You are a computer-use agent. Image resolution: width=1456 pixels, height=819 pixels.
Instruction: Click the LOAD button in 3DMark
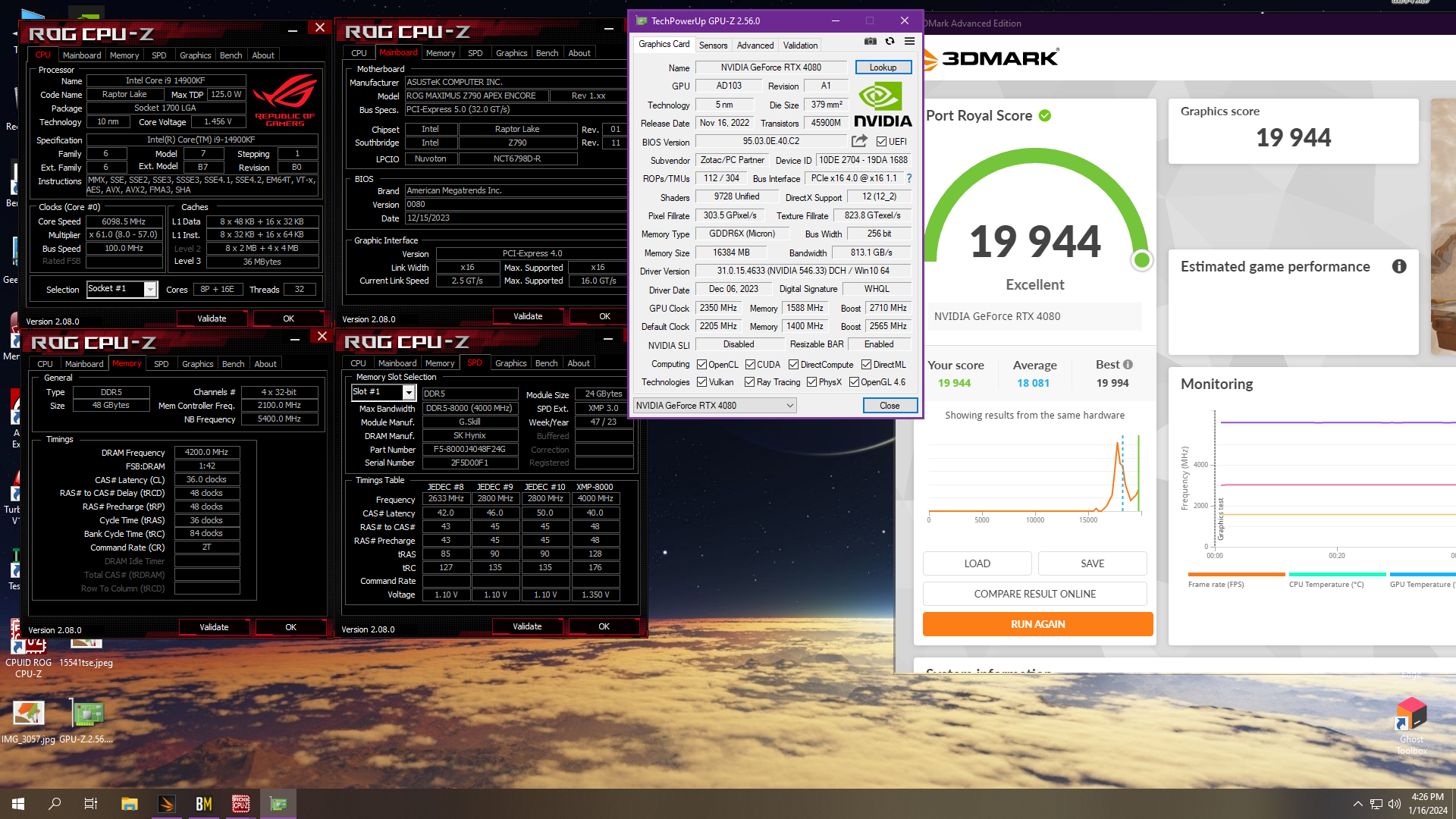[977, 563]
